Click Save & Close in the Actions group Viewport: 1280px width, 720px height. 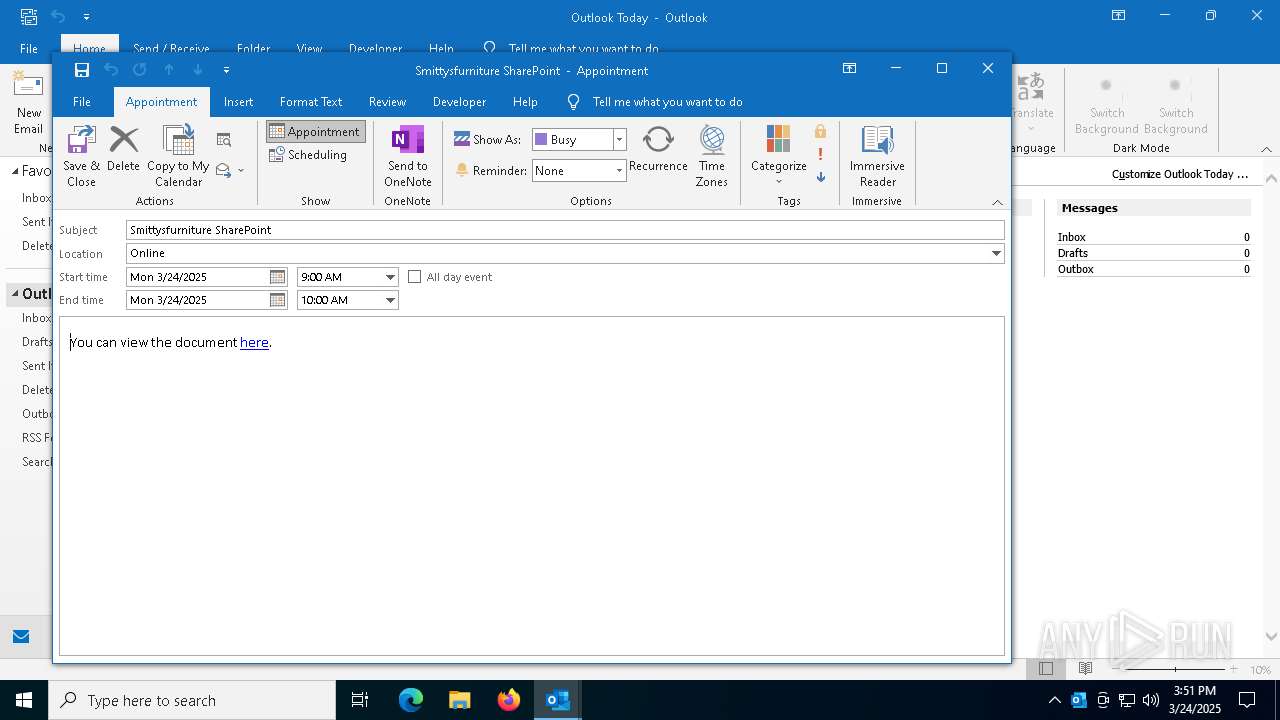[x=81, y=156]
